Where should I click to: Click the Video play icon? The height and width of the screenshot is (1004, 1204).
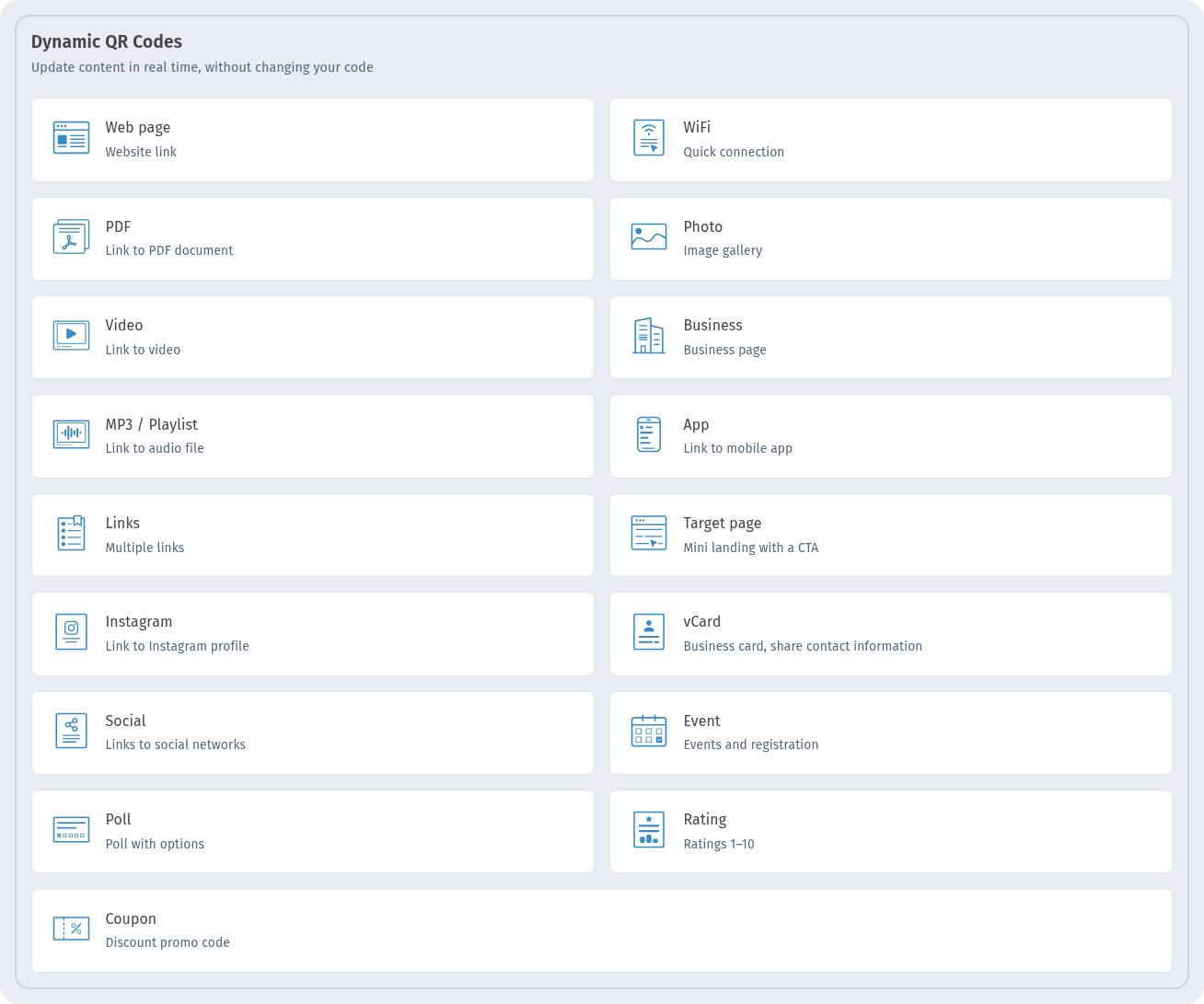tap(71, 336)
